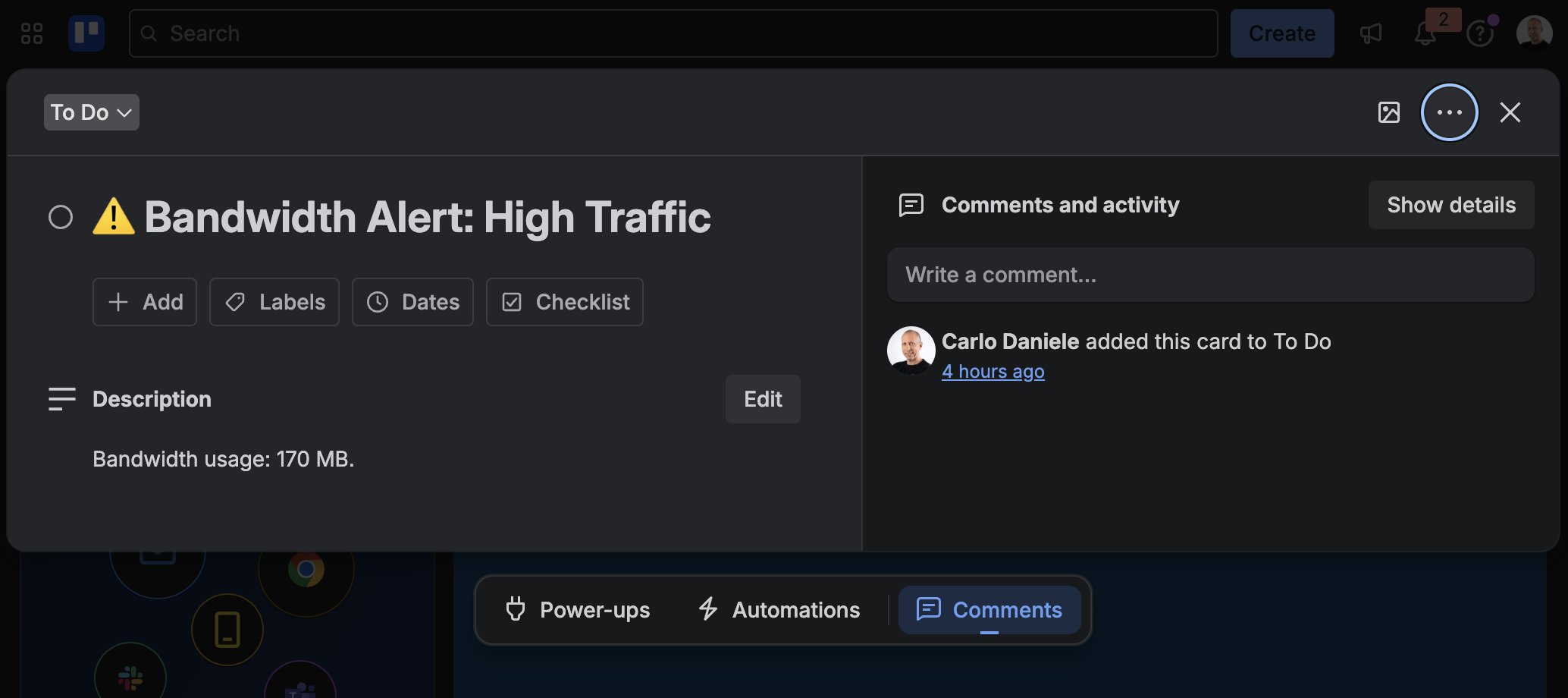
Task: Open the To Do list dropdown
Action: [x=91, y=112]
